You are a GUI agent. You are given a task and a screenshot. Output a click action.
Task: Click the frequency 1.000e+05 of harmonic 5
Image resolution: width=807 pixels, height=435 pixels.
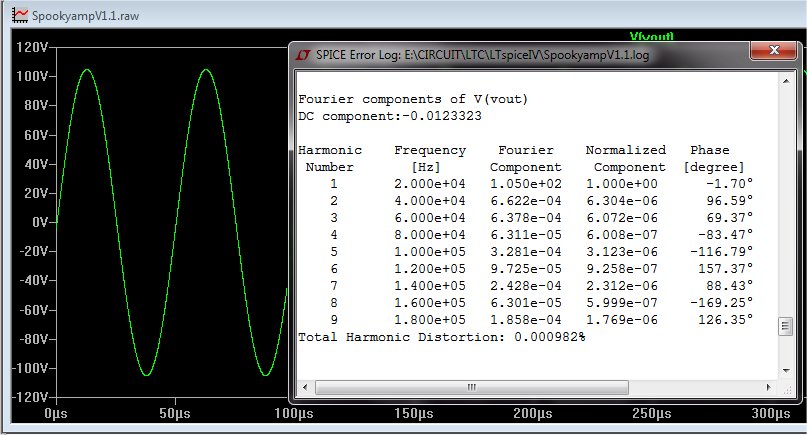[x=430, y=252]
